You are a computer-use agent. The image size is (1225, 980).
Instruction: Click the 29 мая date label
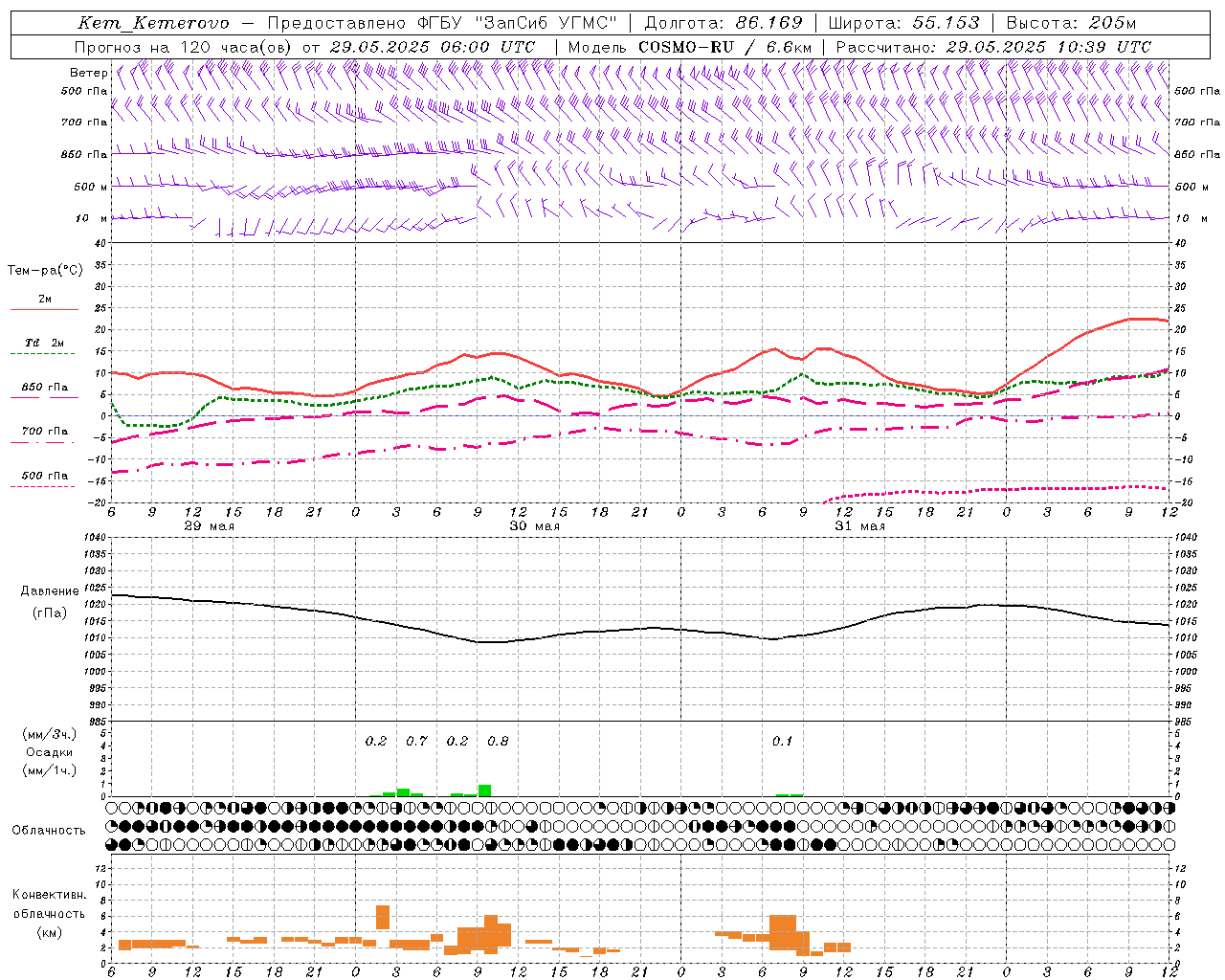tap(210, 526)
